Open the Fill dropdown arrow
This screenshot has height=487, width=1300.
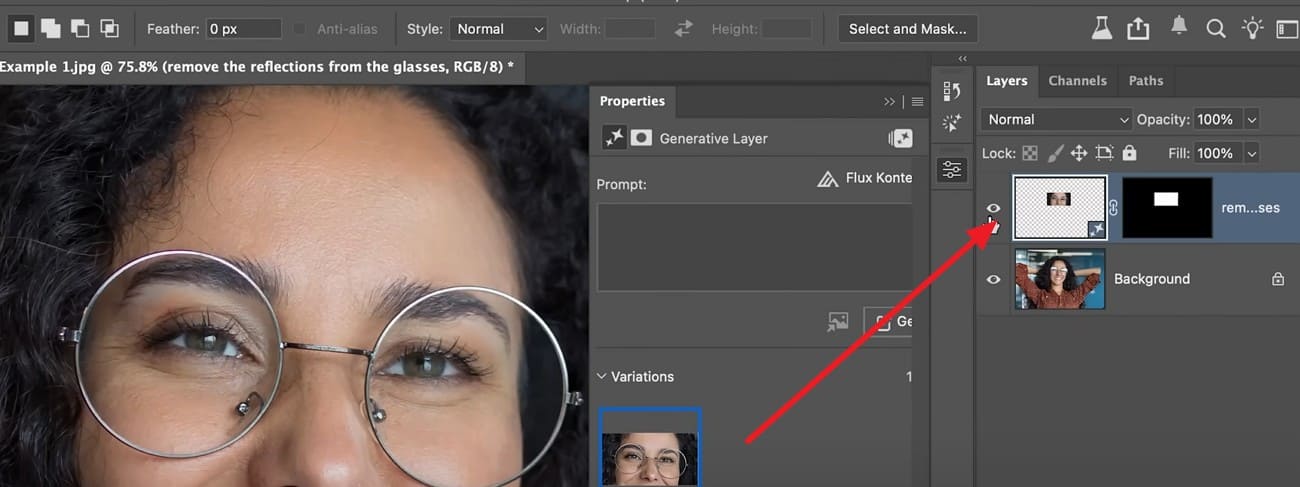point(1251,154)
